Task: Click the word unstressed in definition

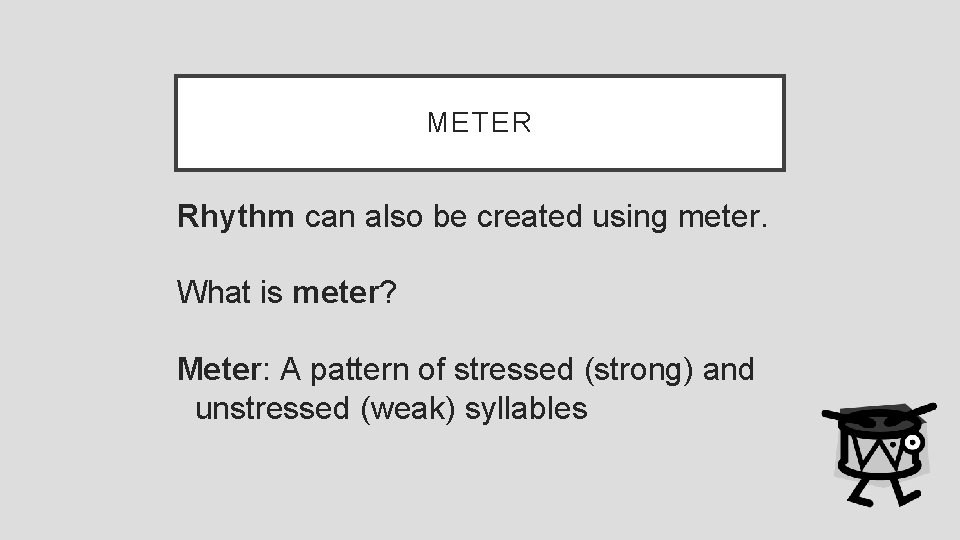Action: point(272,409)
